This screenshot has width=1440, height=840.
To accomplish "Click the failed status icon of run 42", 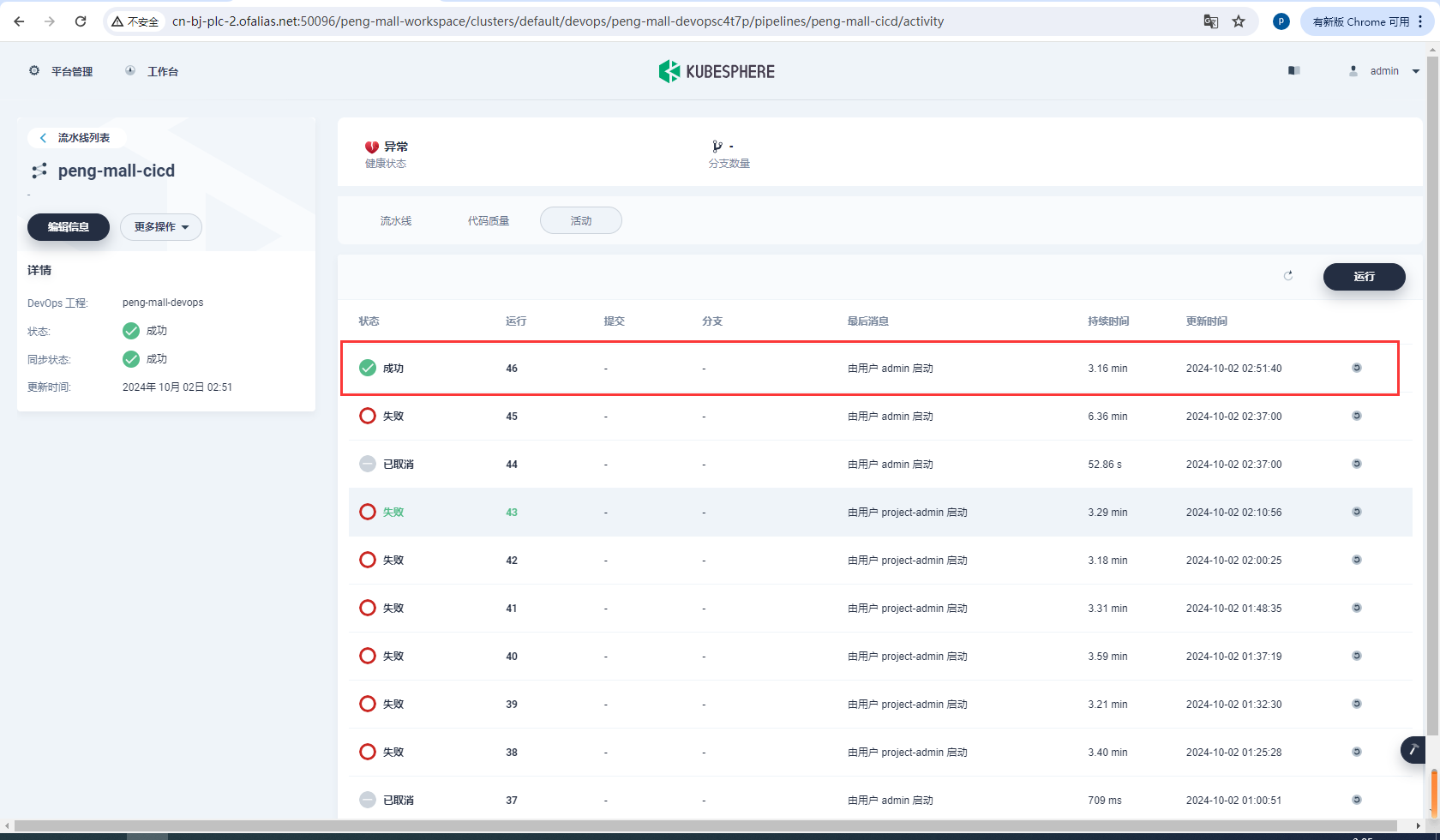I will point(368,560).
